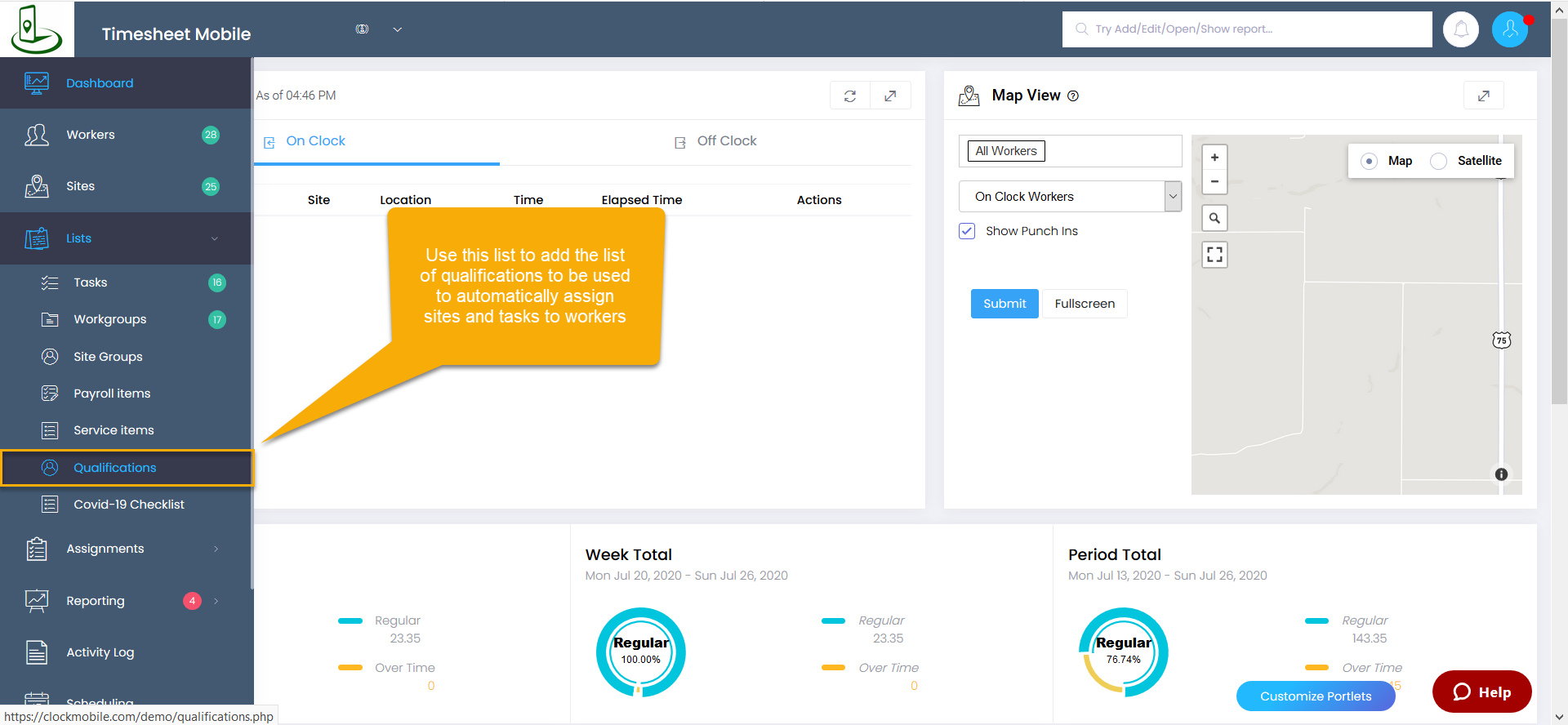This screenshot has height=725, width=1568.
Task: Click the Dashboard monitor icon
Action: click(x=36, y=83)
